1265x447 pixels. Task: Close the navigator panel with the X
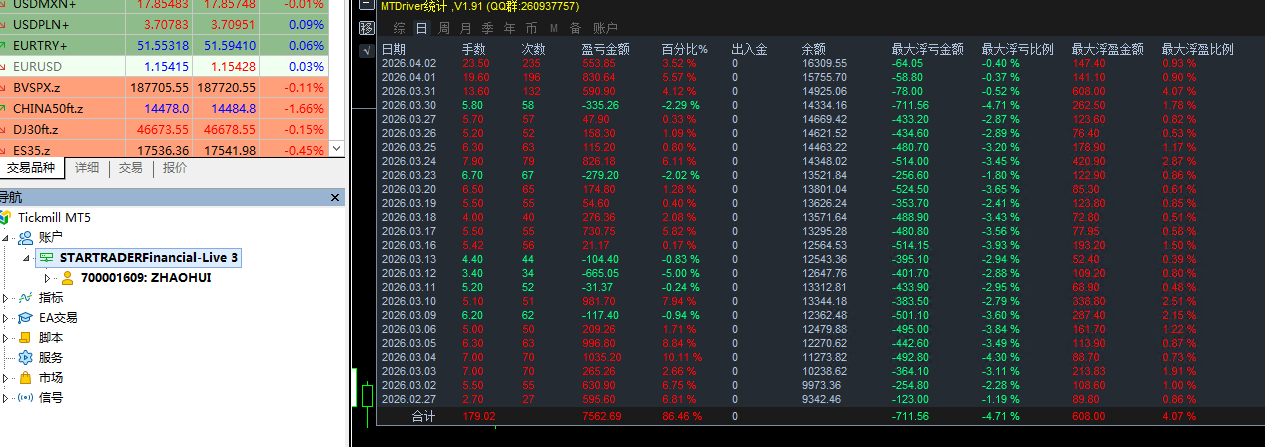point(336,197)
